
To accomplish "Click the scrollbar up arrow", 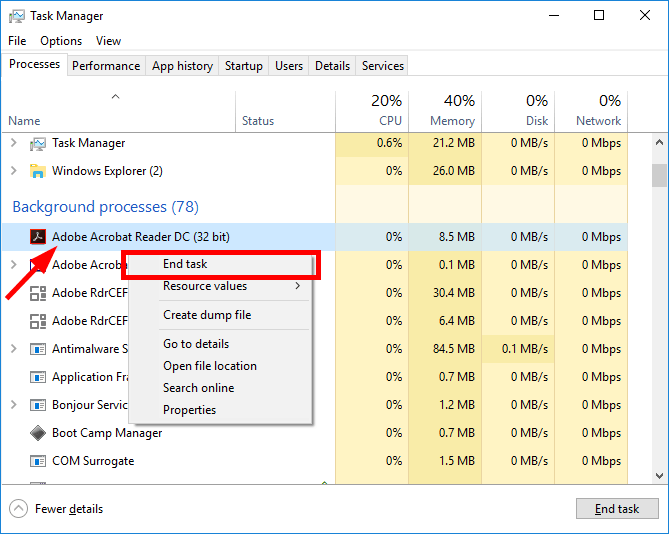I will [659, 142].
